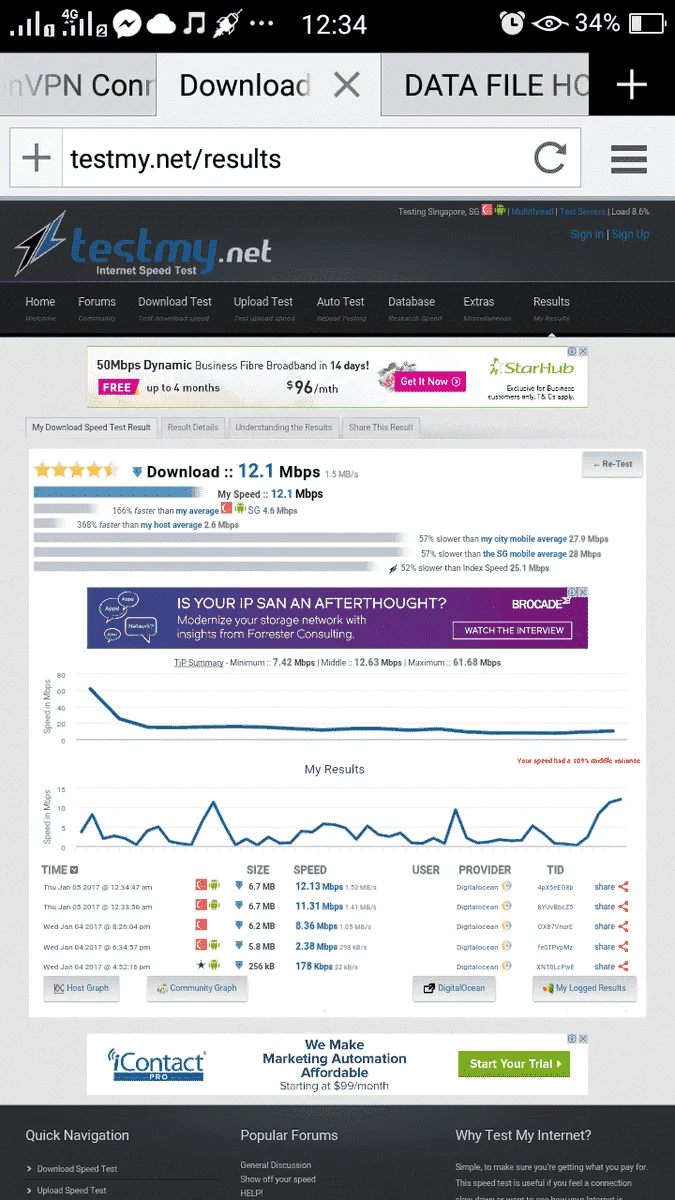675x1200 pixels.
Task: Click the Test Servers link
Action: point(582,212)
